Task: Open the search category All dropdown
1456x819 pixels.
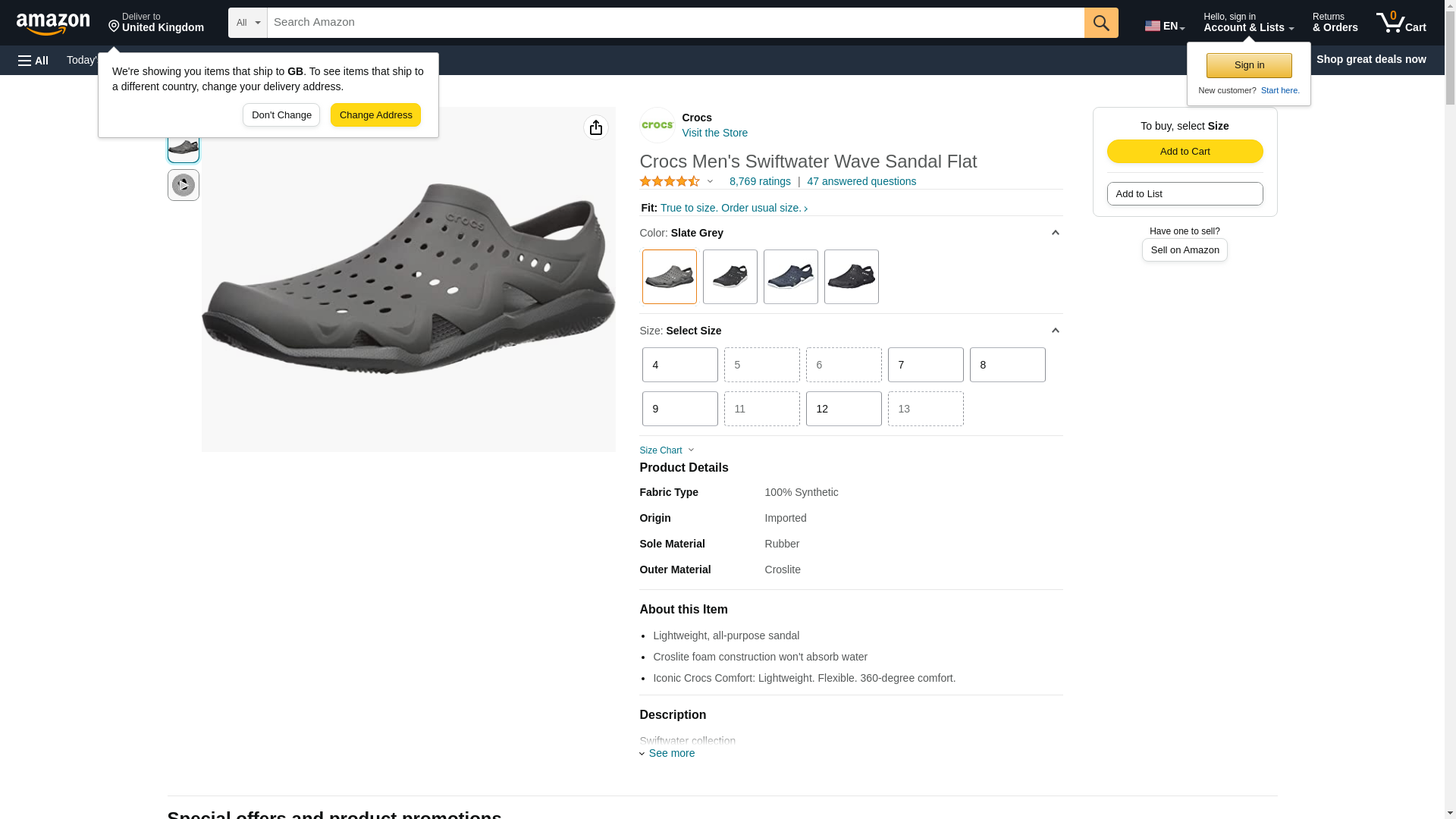Action: point(248,23)
